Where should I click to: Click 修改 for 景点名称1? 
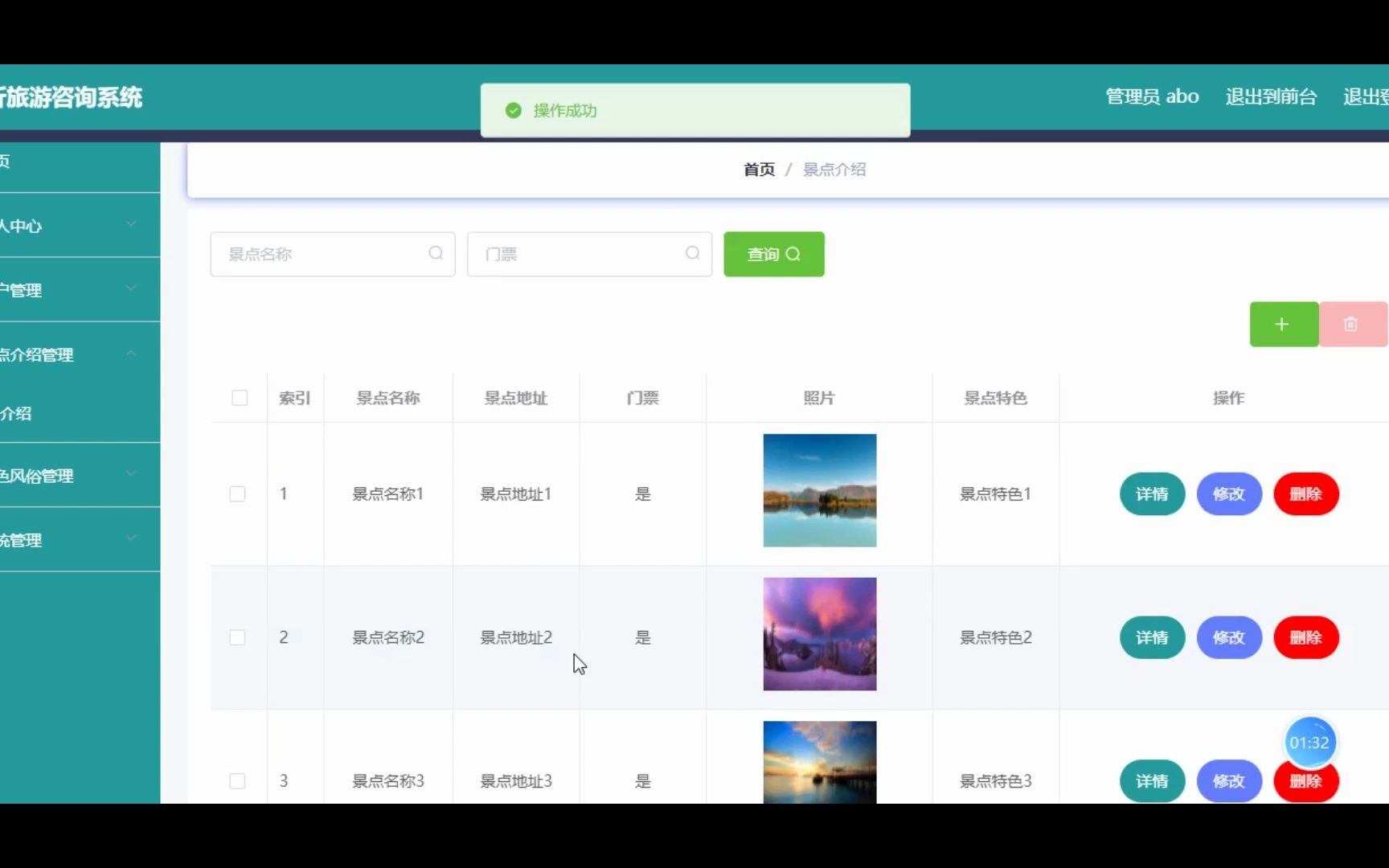tap(1229, 493)
